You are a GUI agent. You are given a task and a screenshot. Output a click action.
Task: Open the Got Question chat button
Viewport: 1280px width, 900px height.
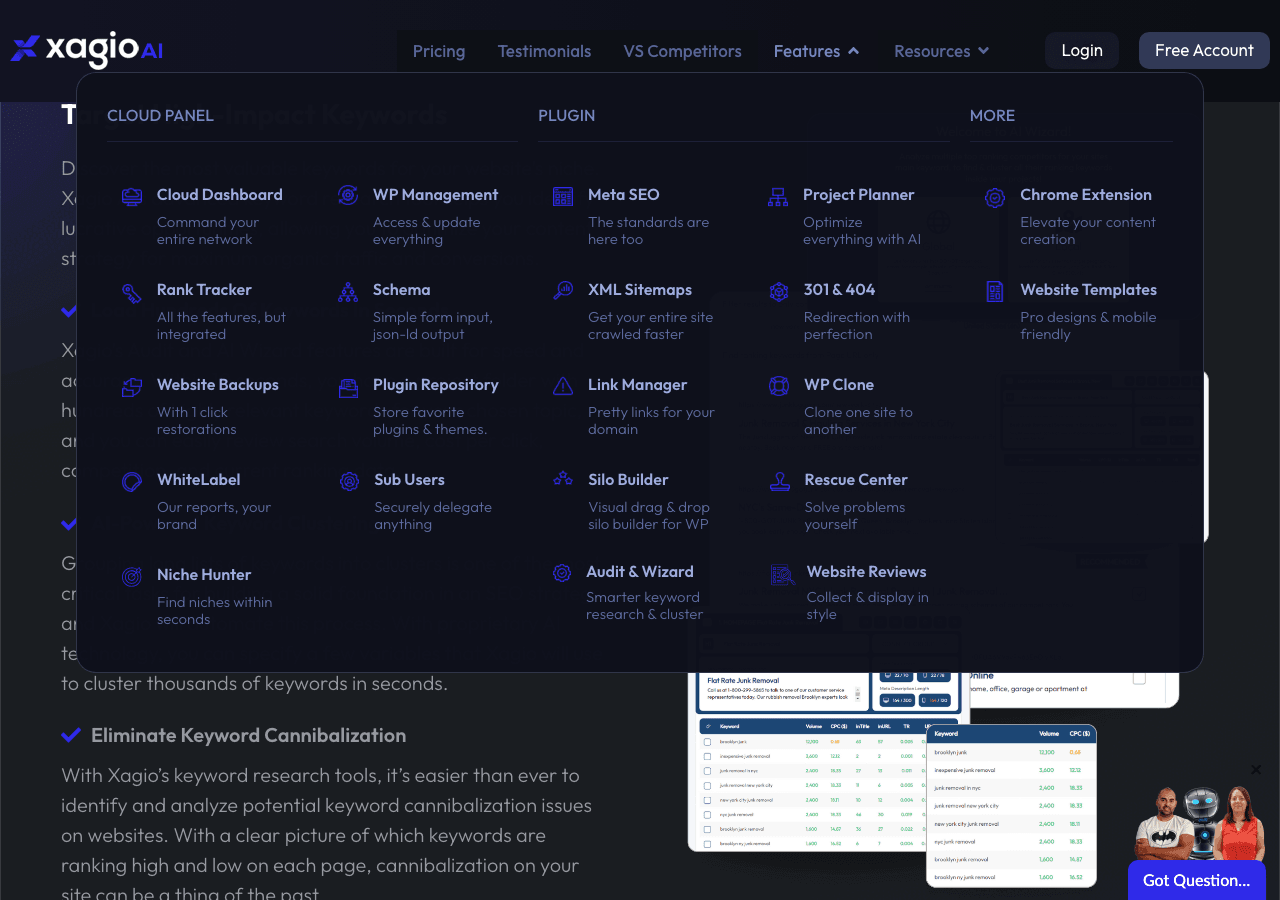coord(1197,880)
